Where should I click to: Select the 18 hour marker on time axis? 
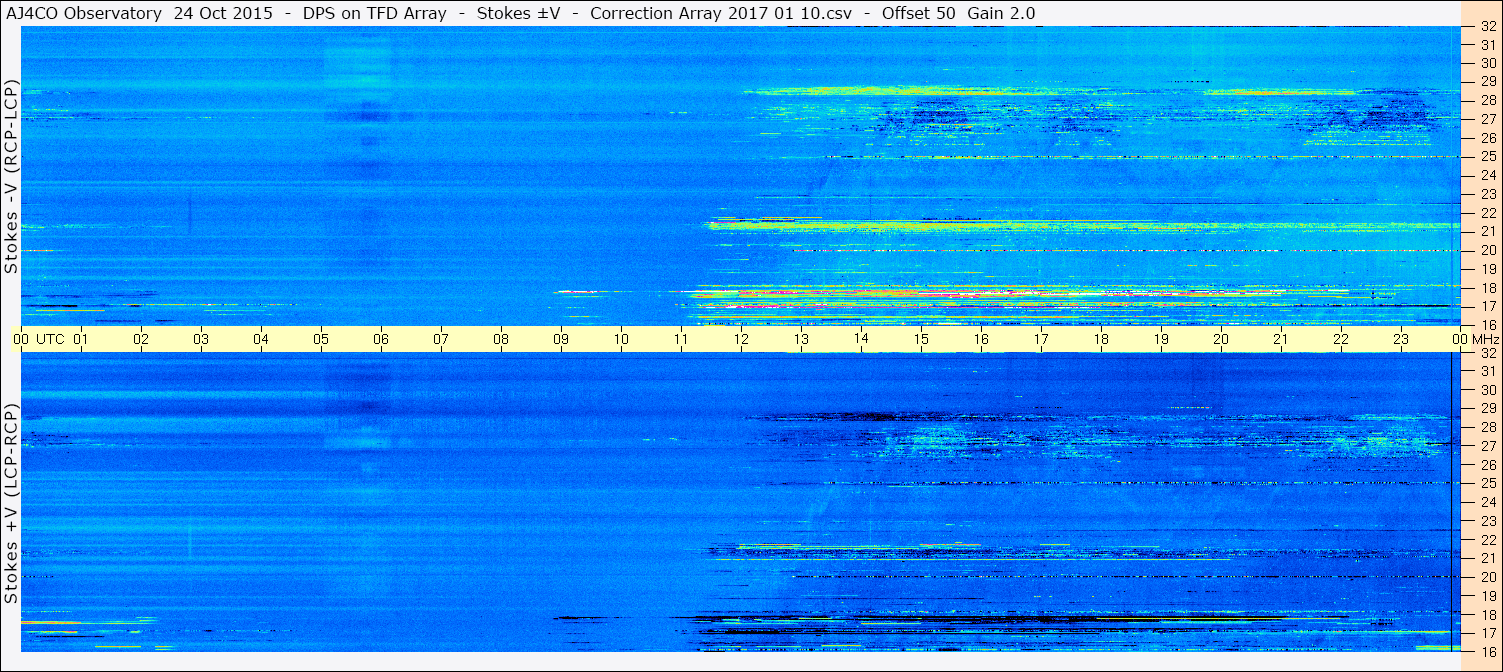(1101, 339)
